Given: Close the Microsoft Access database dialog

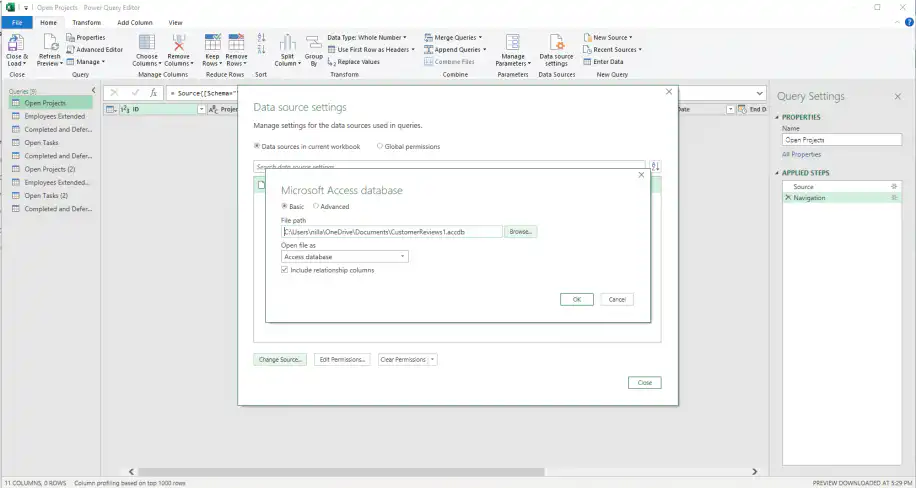Looking at the screenshot, I should 641,175.
